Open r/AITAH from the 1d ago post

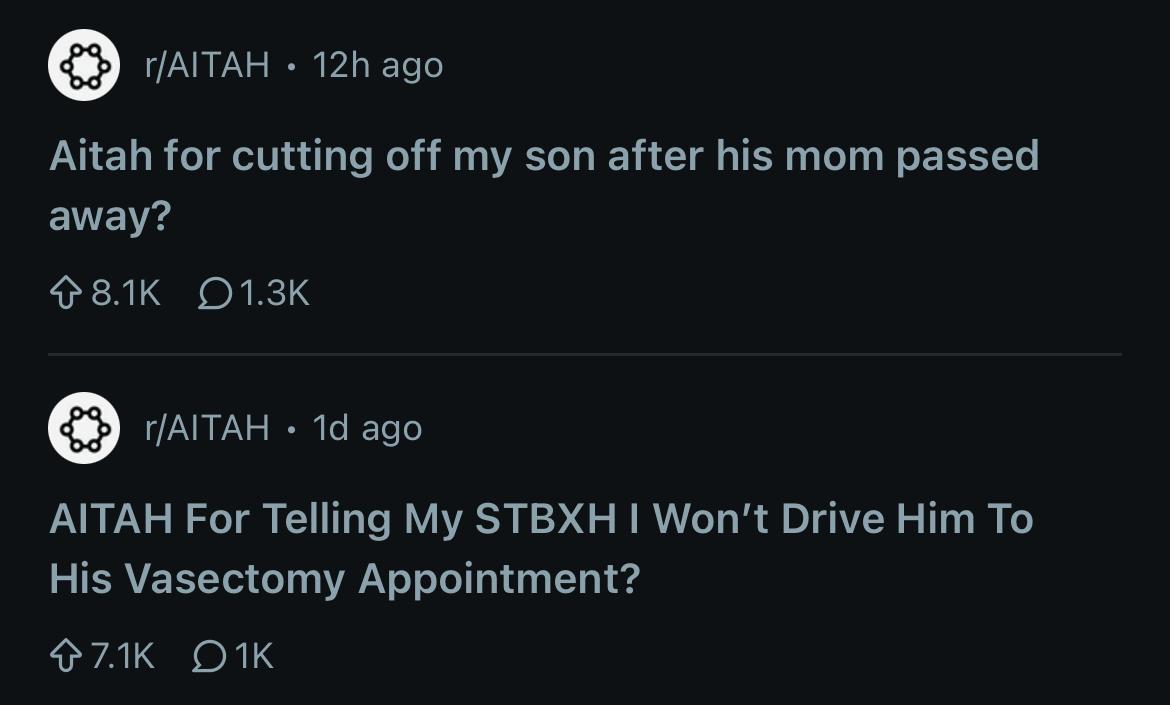point(207,429)
